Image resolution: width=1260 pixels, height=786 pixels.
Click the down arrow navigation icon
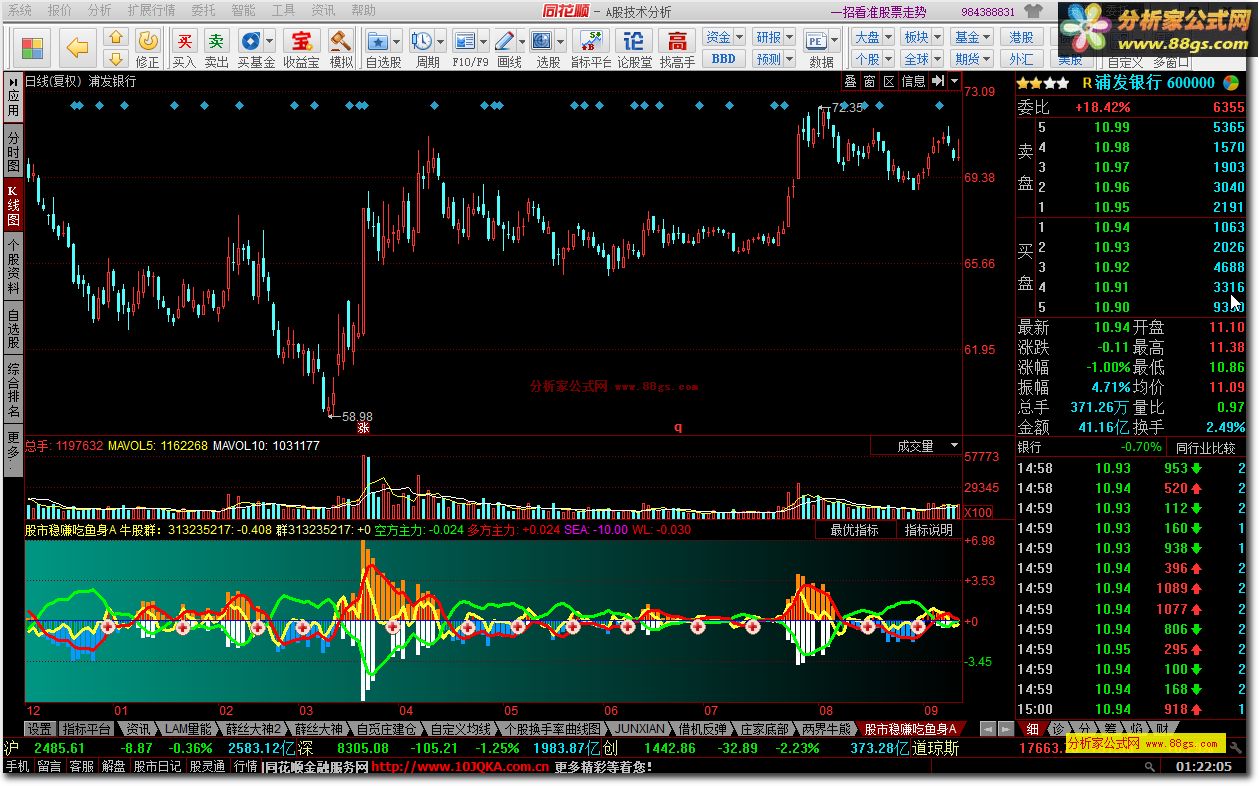pos(116,59)
